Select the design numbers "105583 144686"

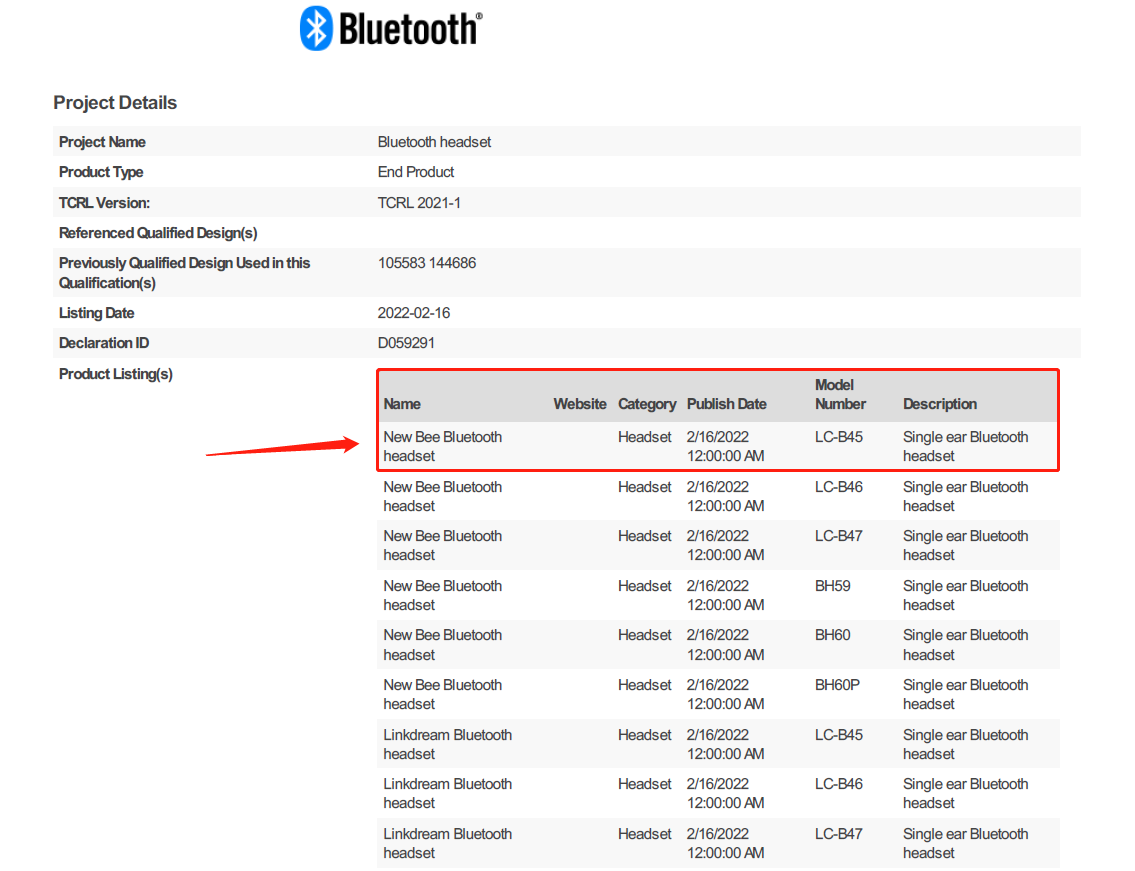point(427,263)
